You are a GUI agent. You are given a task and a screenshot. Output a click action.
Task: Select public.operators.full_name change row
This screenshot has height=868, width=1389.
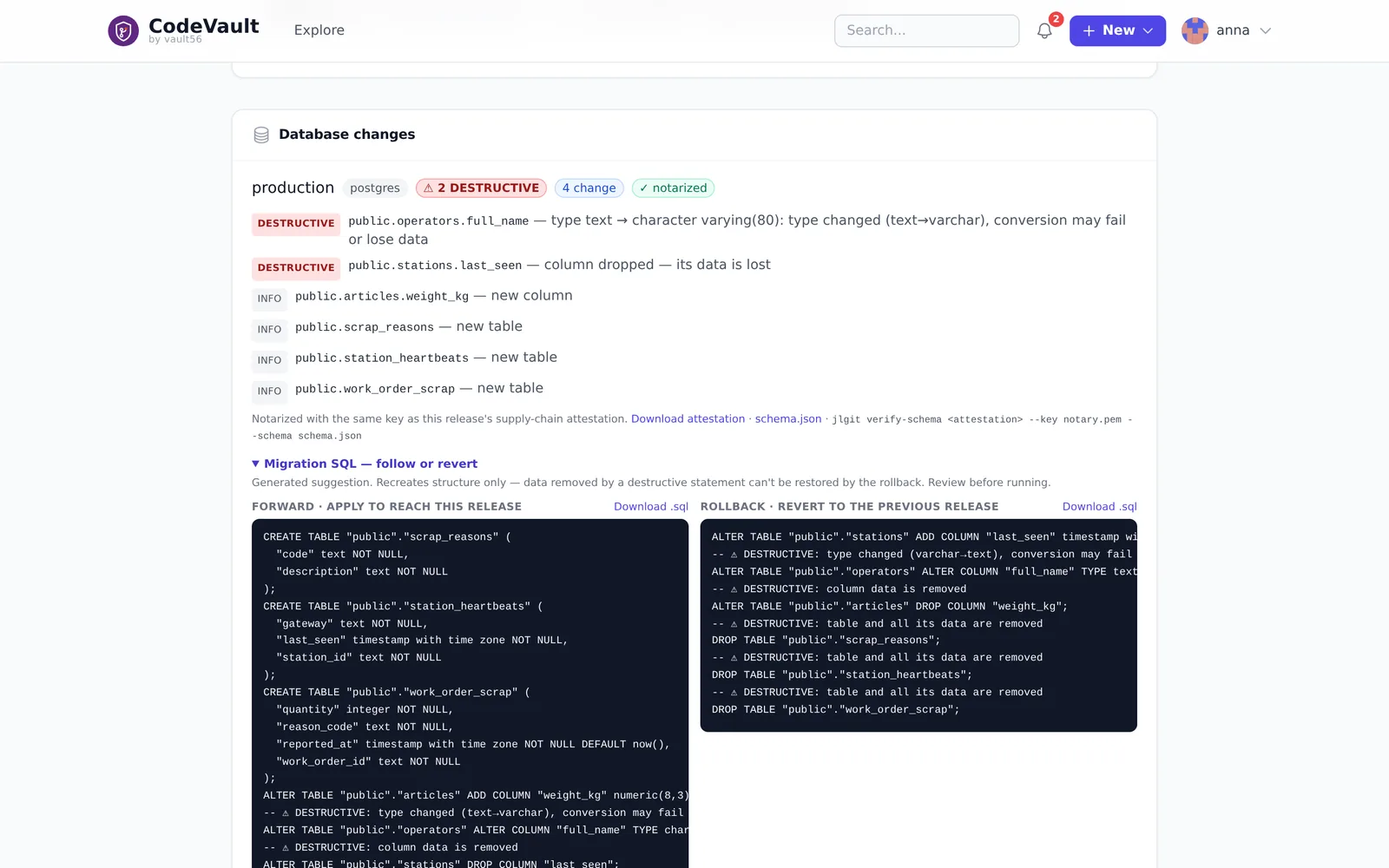point(694,230)
